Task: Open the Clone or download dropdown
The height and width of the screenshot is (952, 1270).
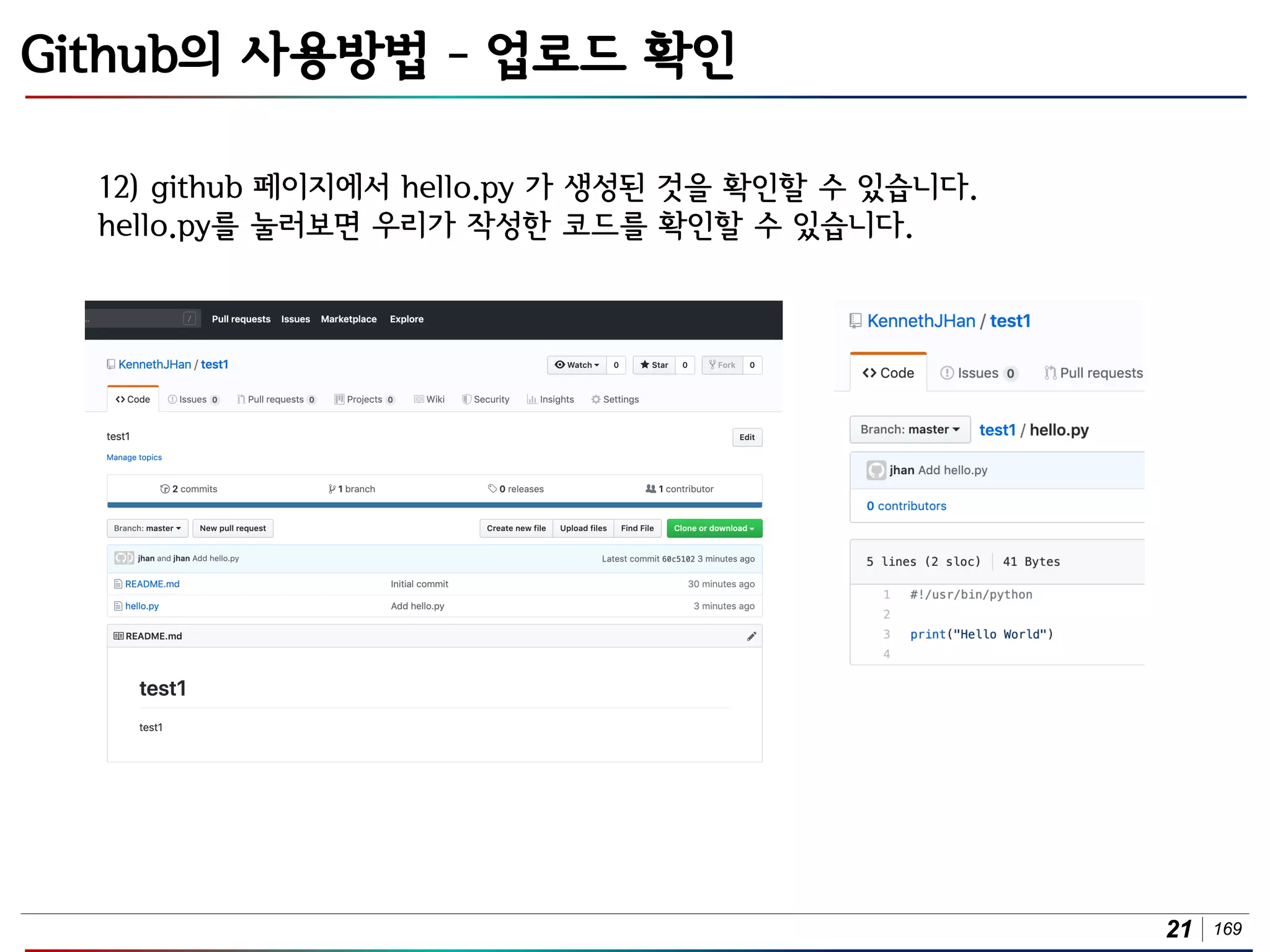Action: point(714,529)
